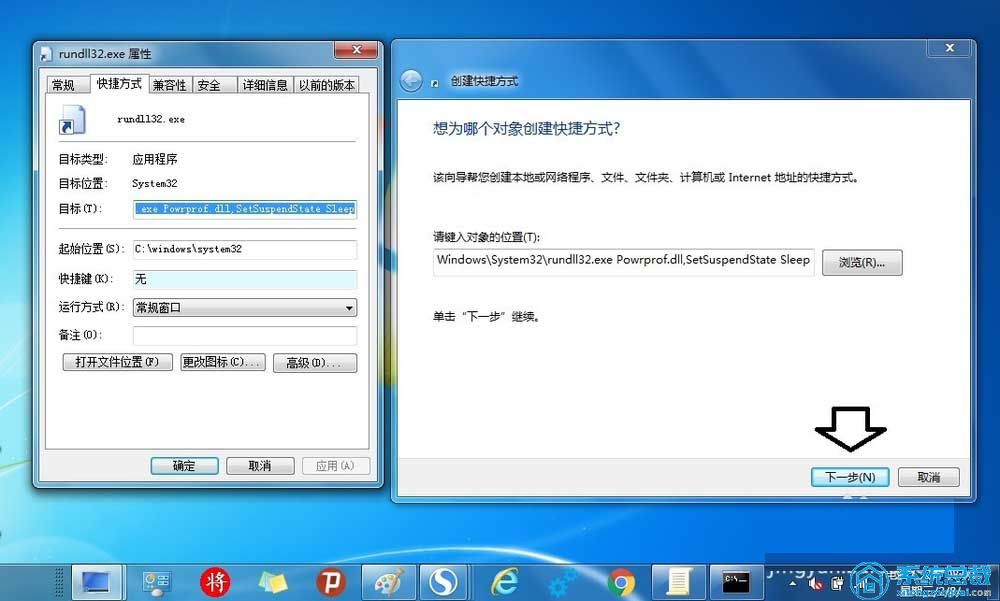Open 高级(D)... settings
Screen dimensions: 1000x601
click(314, 363)
